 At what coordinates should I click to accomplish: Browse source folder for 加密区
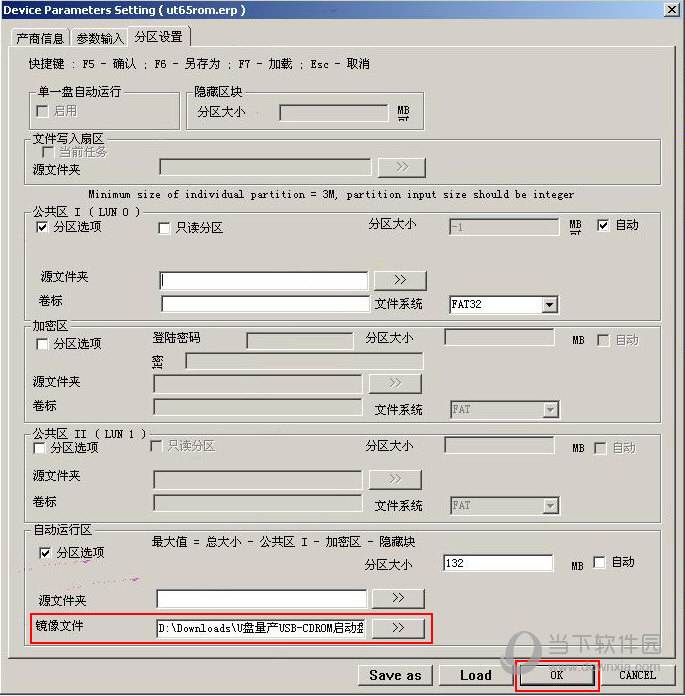395,384
